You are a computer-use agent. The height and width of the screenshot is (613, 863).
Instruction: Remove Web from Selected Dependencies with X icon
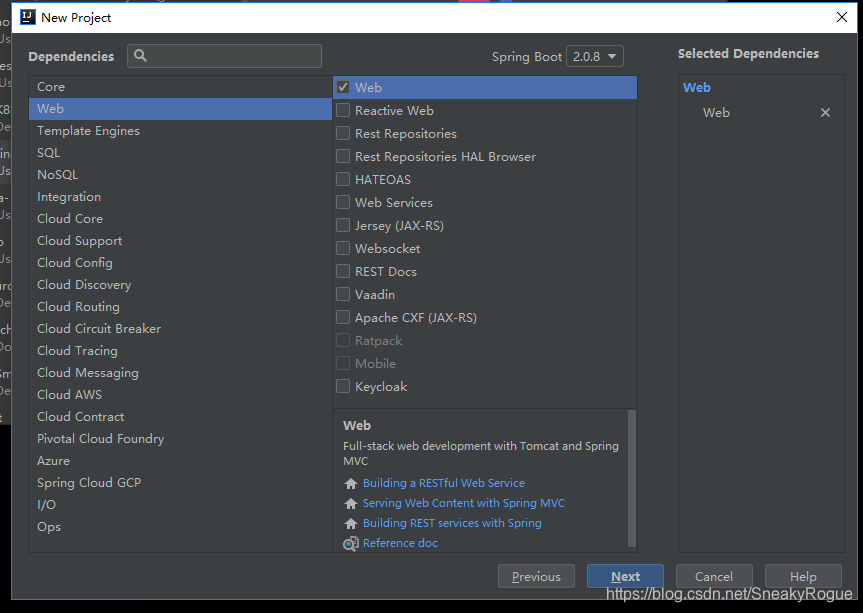(x=825, y=113)
